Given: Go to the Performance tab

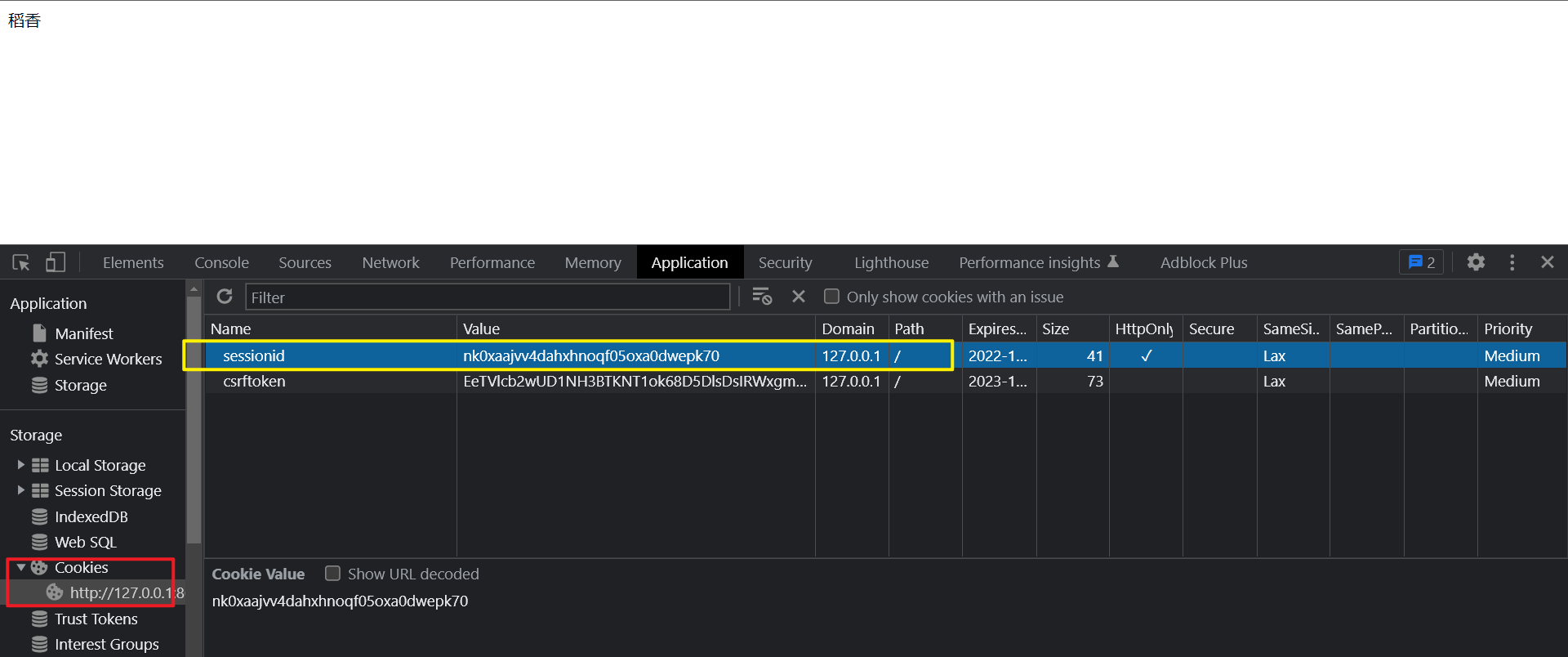Looking at the screenshot, I should pos(492,262).
